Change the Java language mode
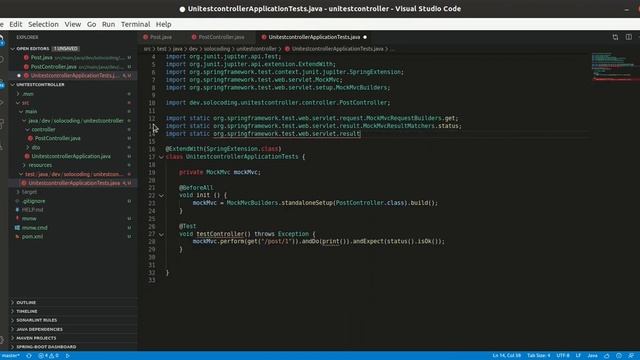The image size is (640, 360). (x=592, y=356)
